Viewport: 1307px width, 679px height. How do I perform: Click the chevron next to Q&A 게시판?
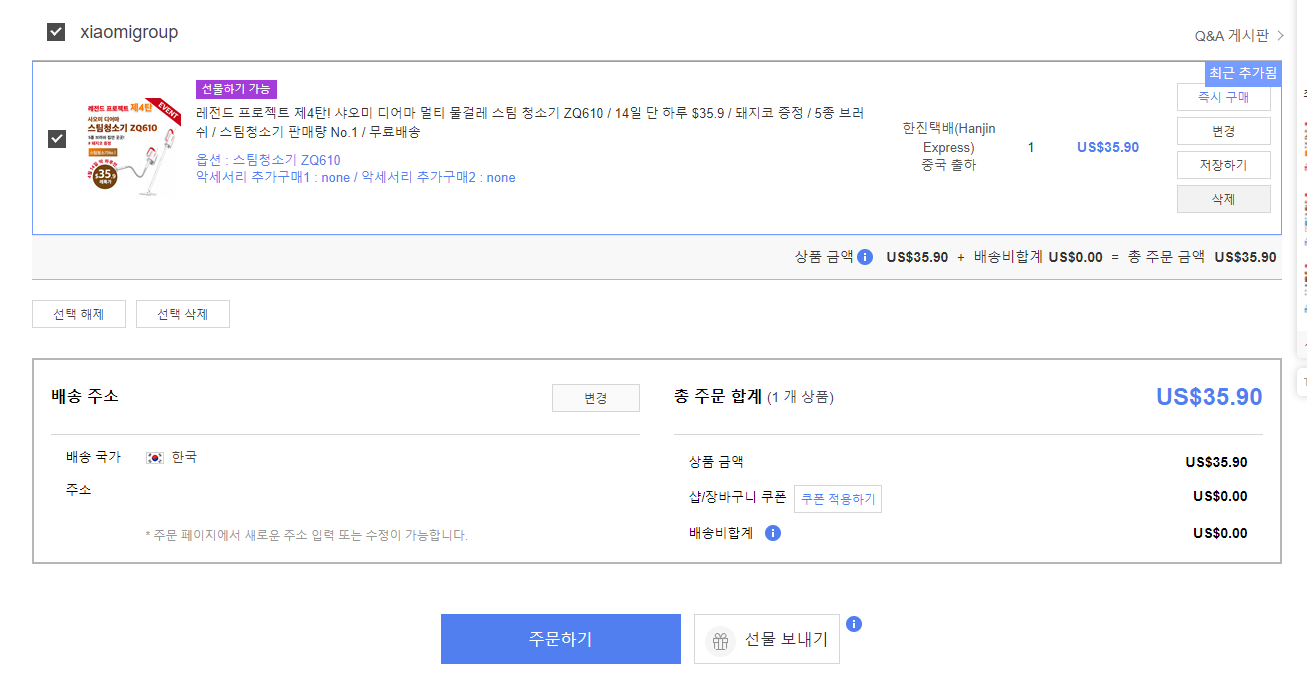1280,36
